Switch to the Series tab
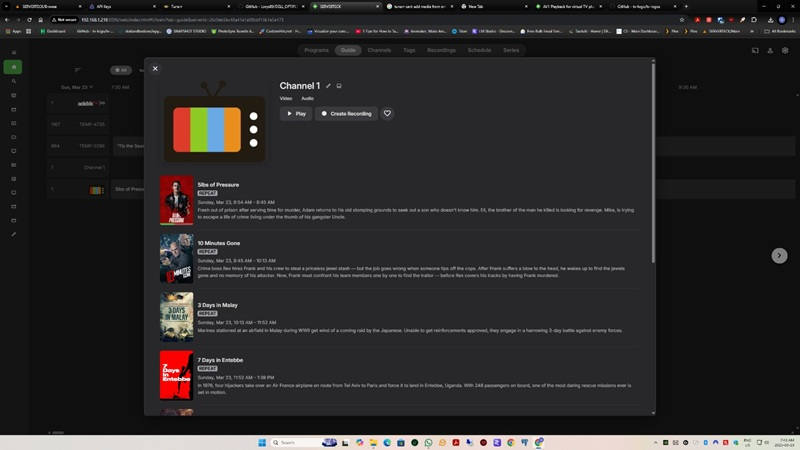The width and height of the screenshot is (800, 450). pos(511,50)
